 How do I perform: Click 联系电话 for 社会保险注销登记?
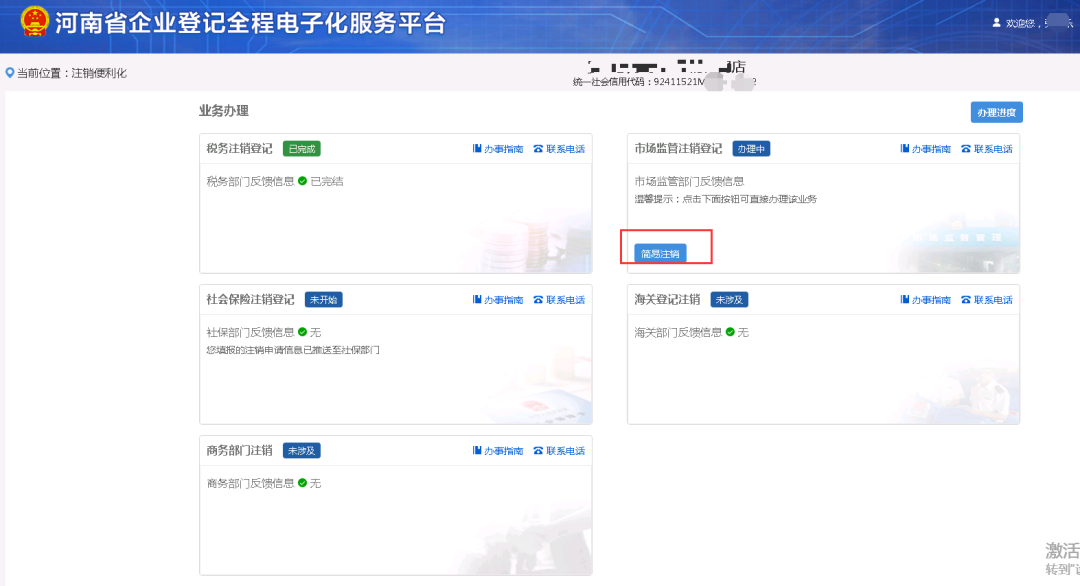[x=558, y=300]
